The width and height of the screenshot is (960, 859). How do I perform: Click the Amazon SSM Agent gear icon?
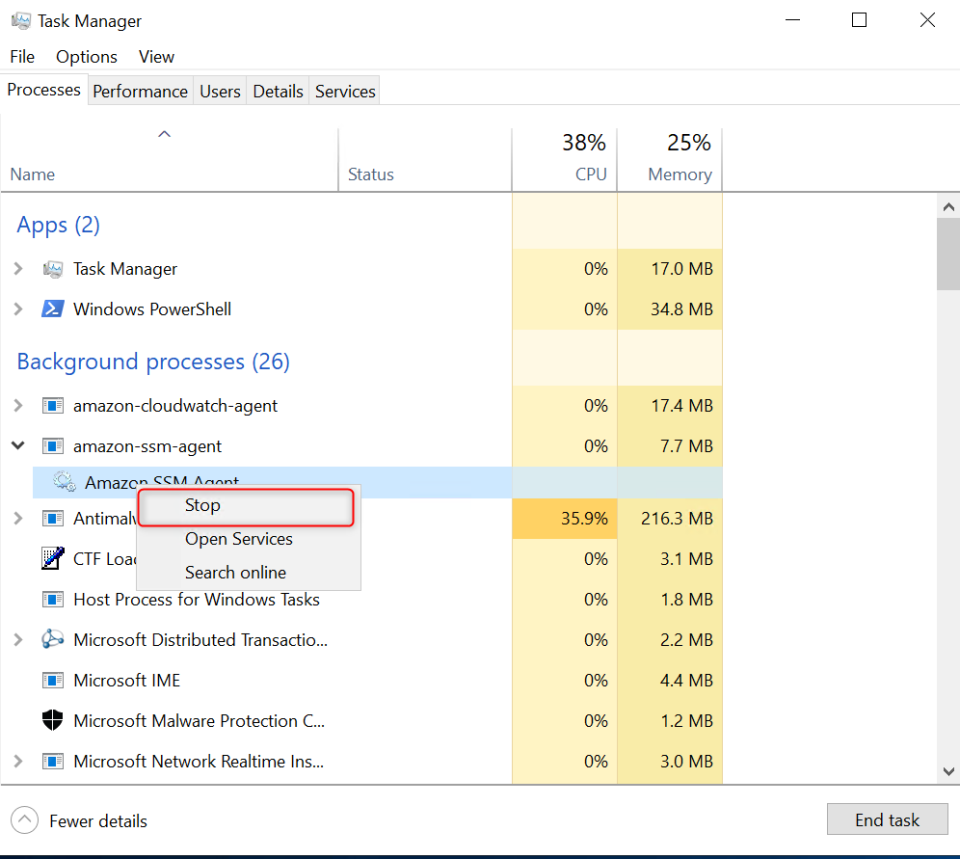tap(65, 482)
